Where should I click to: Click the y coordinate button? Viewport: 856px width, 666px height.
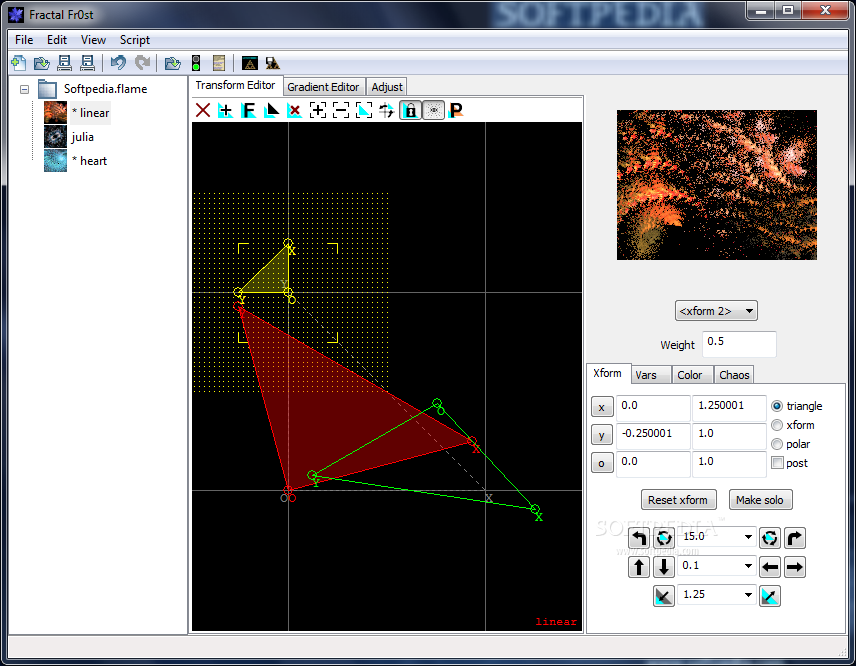coord(602,435)
